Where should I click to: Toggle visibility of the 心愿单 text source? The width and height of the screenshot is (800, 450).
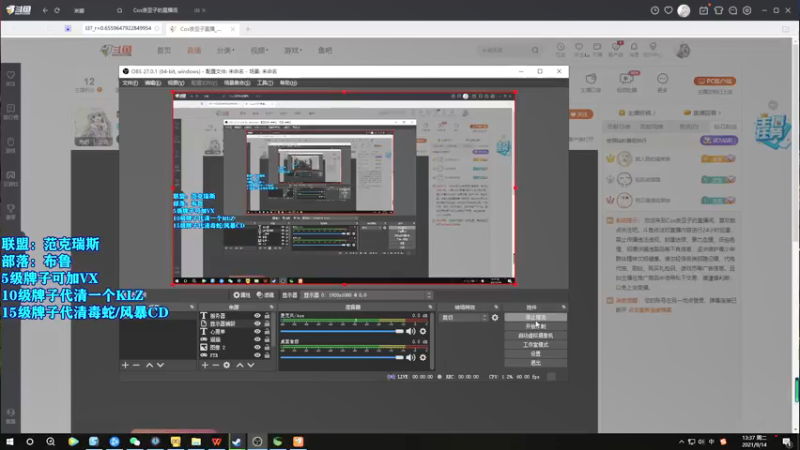[x=257, y=332]
